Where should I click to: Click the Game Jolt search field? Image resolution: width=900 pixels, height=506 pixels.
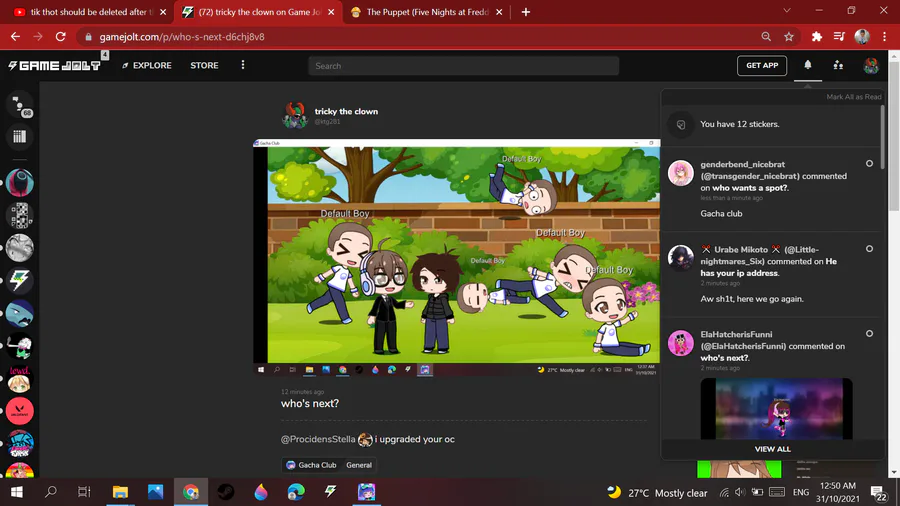click(x=463, y=66)
